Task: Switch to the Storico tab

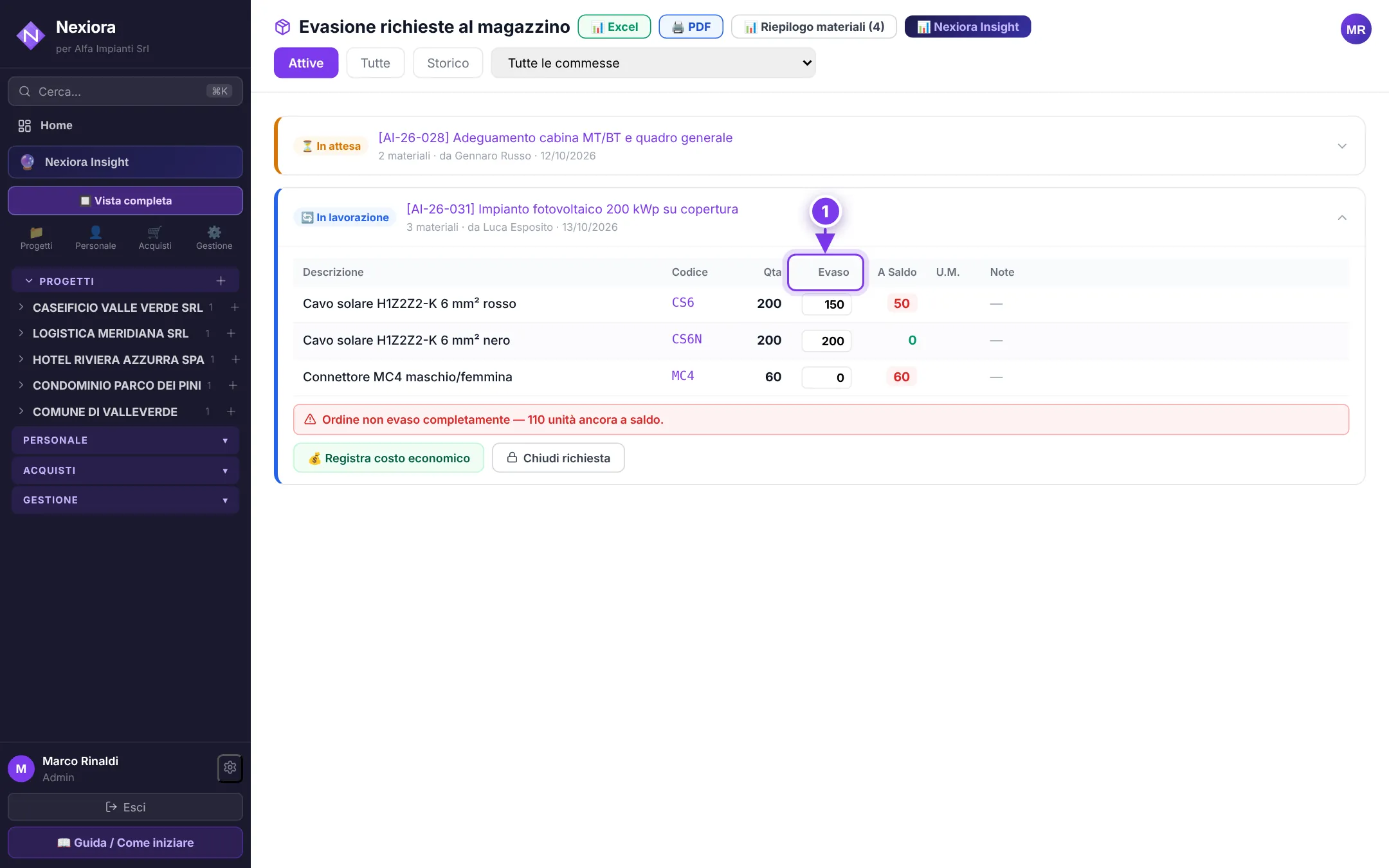Action: click(448, 63)
